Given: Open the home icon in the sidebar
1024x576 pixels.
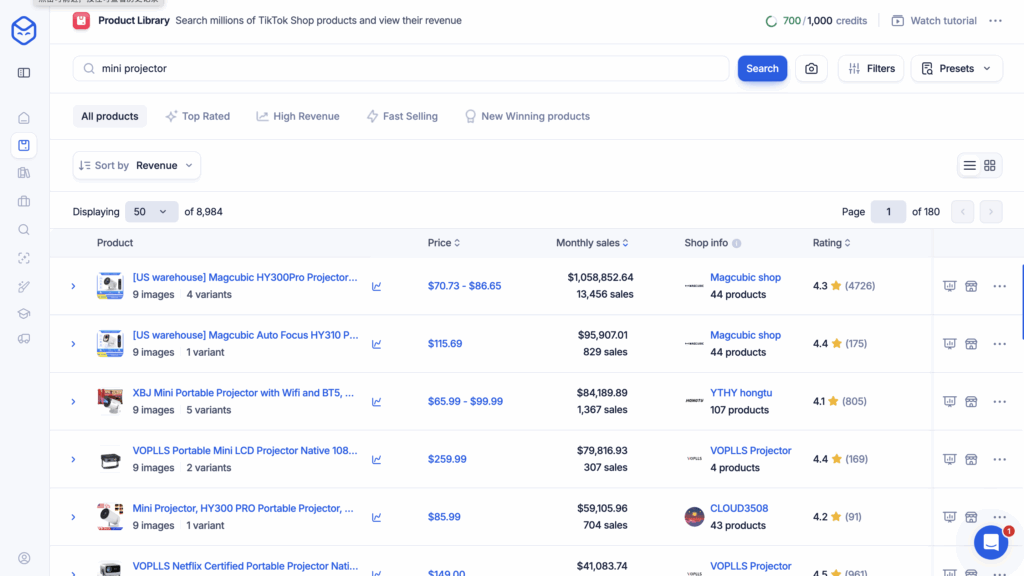Looking at the screenshot, I should click(x=24, y=118).
